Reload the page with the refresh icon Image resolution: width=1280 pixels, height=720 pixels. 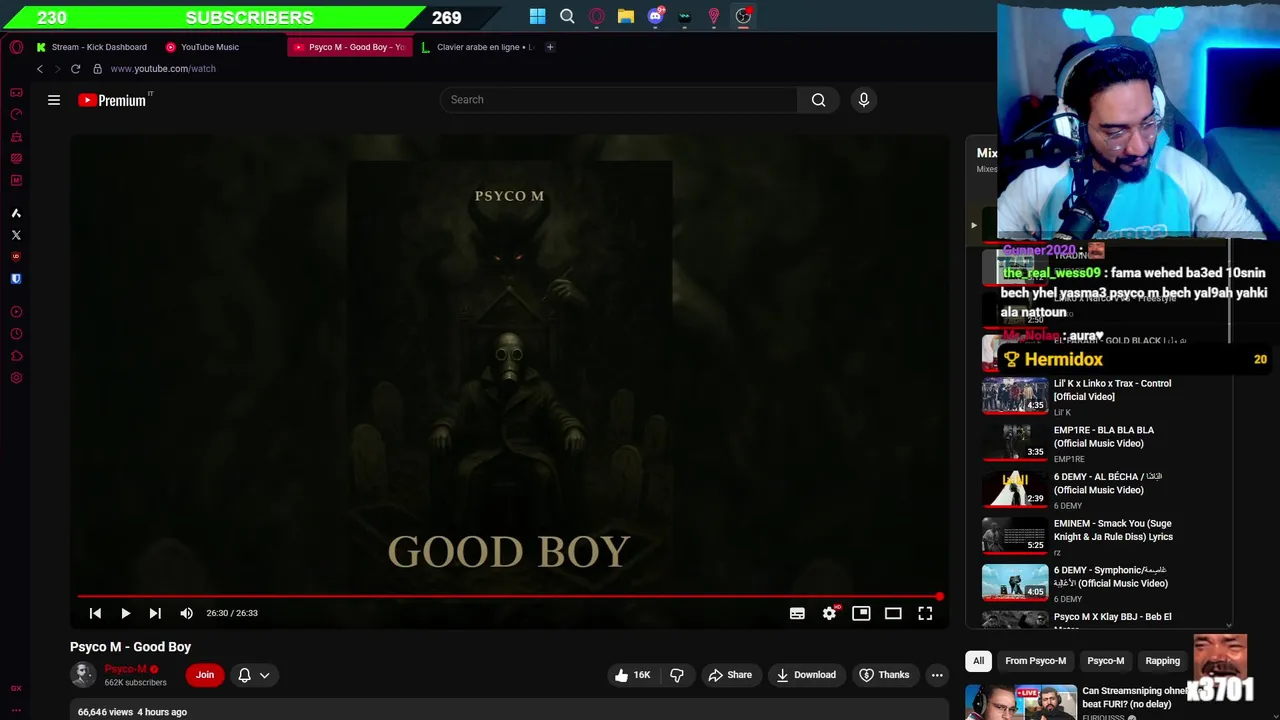75,69
